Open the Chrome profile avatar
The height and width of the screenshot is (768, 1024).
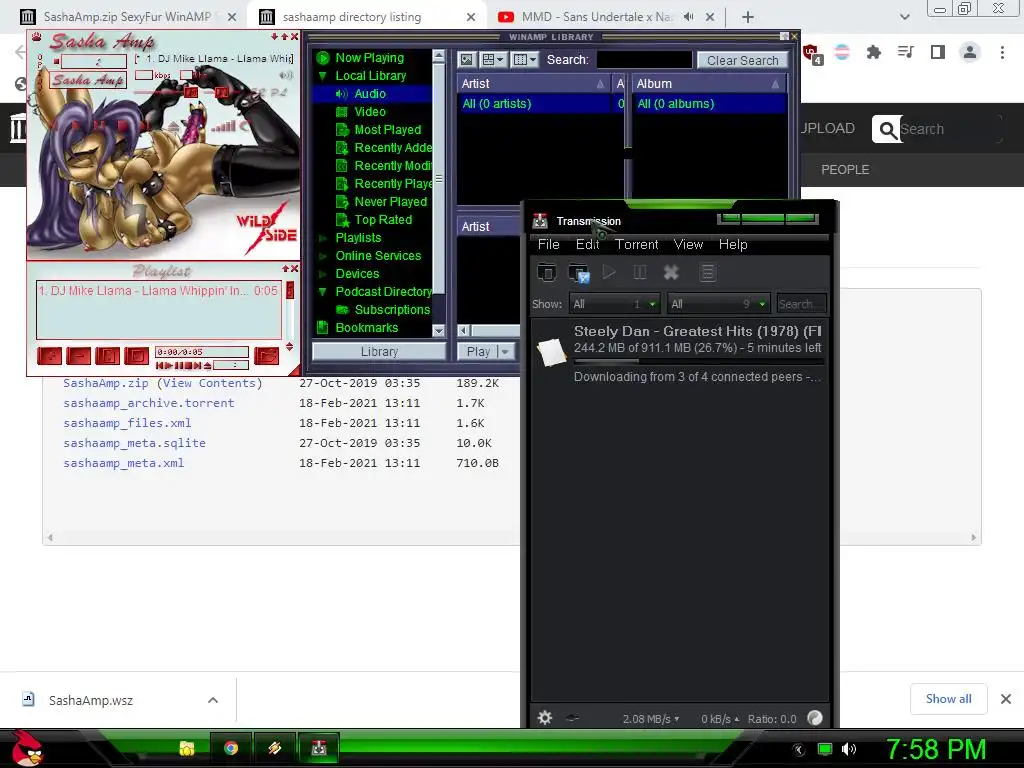pyautogui.click(x=970, y=52)
